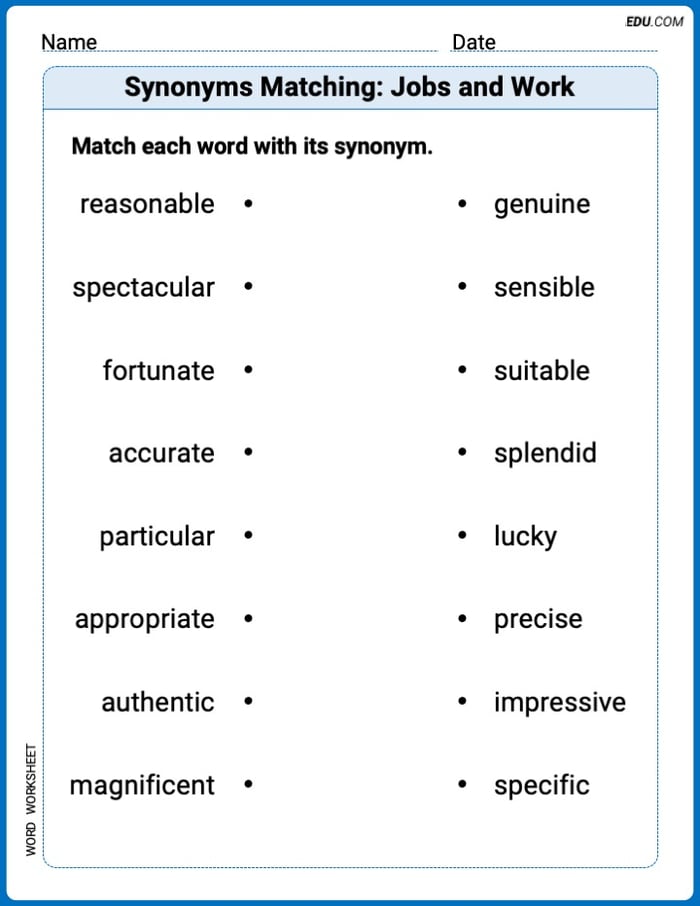
Task: Click the synonym impressive
Action: [x=559, y=702]
